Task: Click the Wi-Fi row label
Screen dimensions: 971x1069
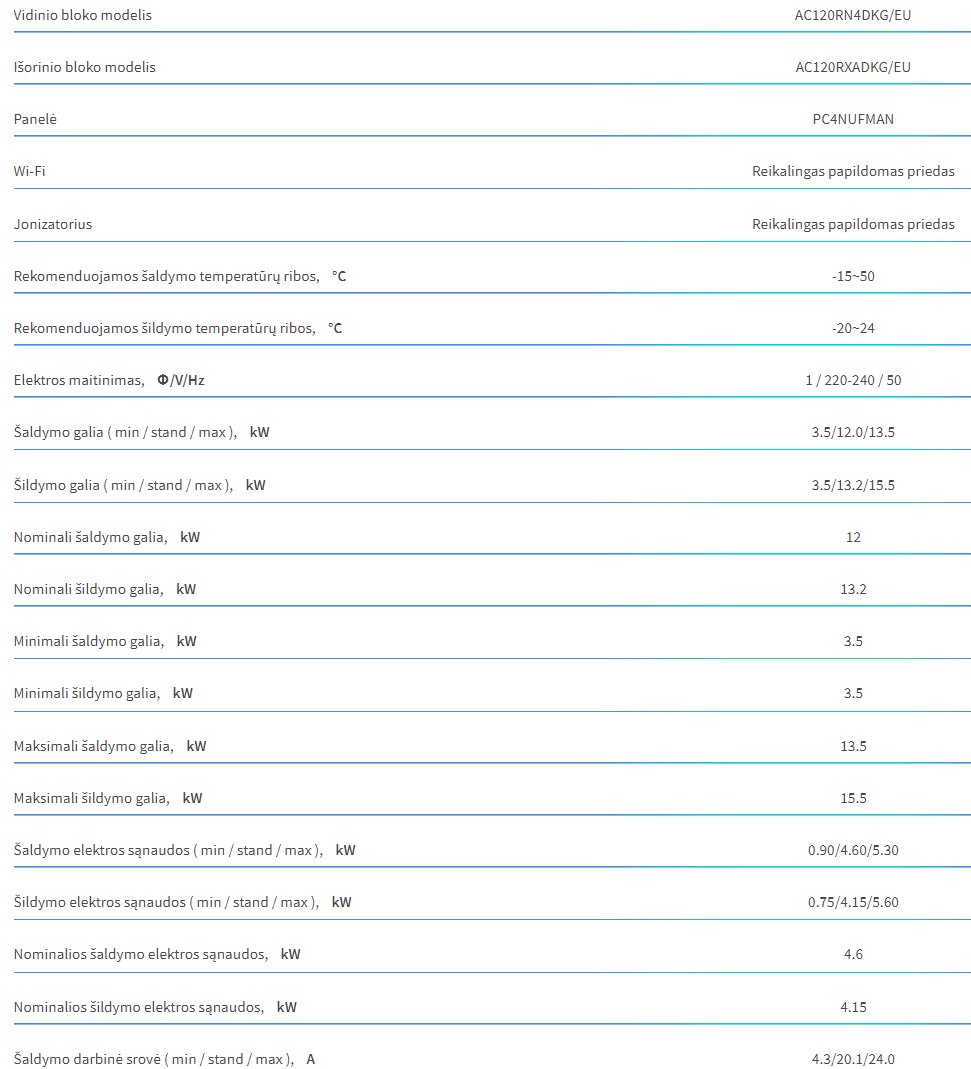Action: click(29, 171)
